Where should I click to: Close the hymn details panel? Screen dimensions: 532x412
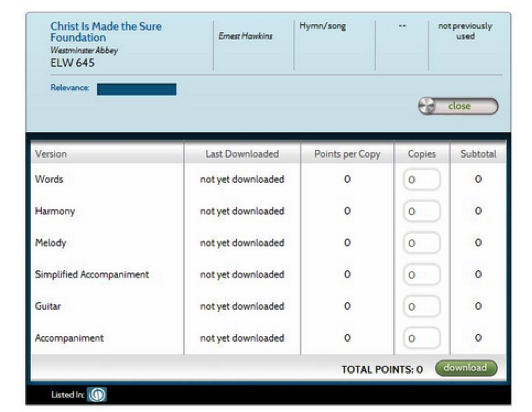[458, 106]
